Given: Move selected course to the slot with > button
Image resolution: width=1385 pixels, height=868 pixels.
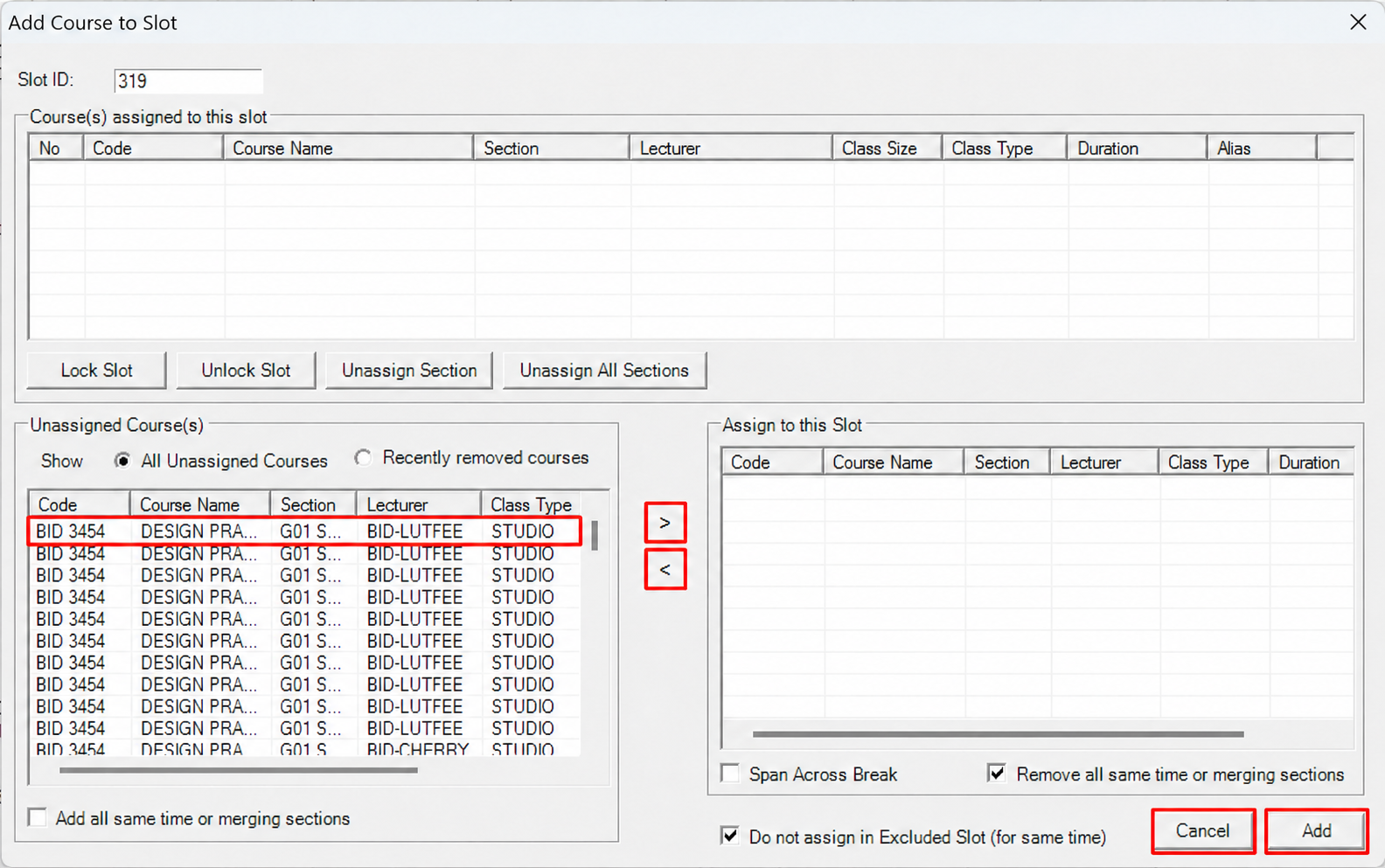Looking at the screenshot, I should [665, 523].
